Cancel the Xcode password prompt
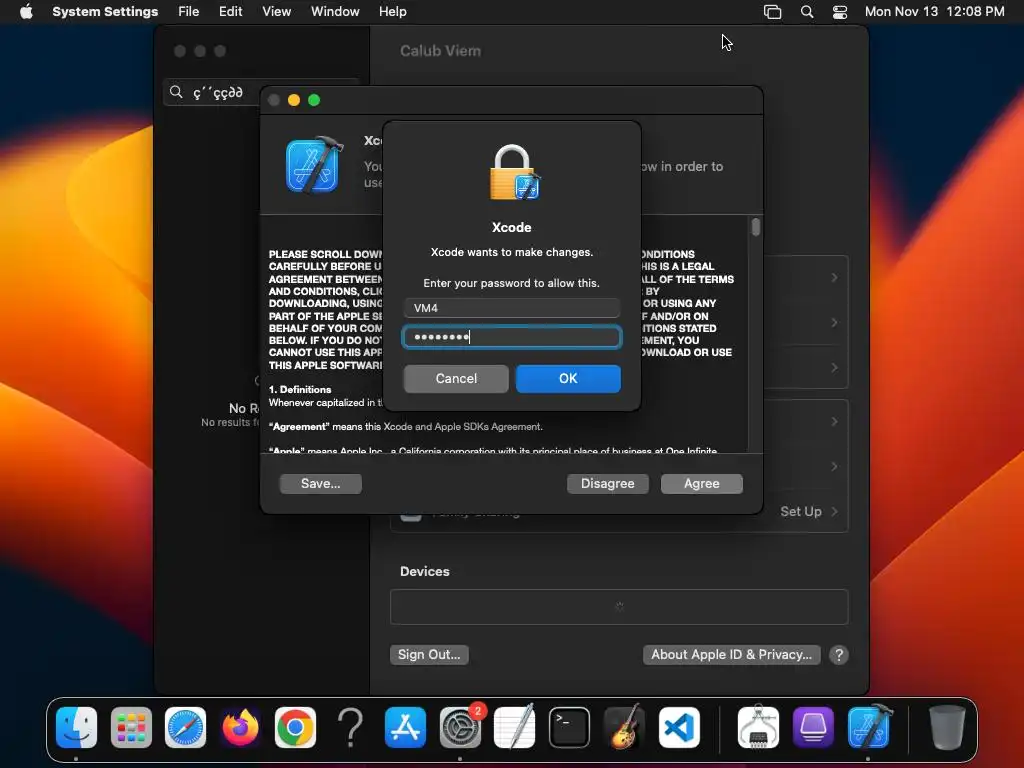 (x=456, y=379)
